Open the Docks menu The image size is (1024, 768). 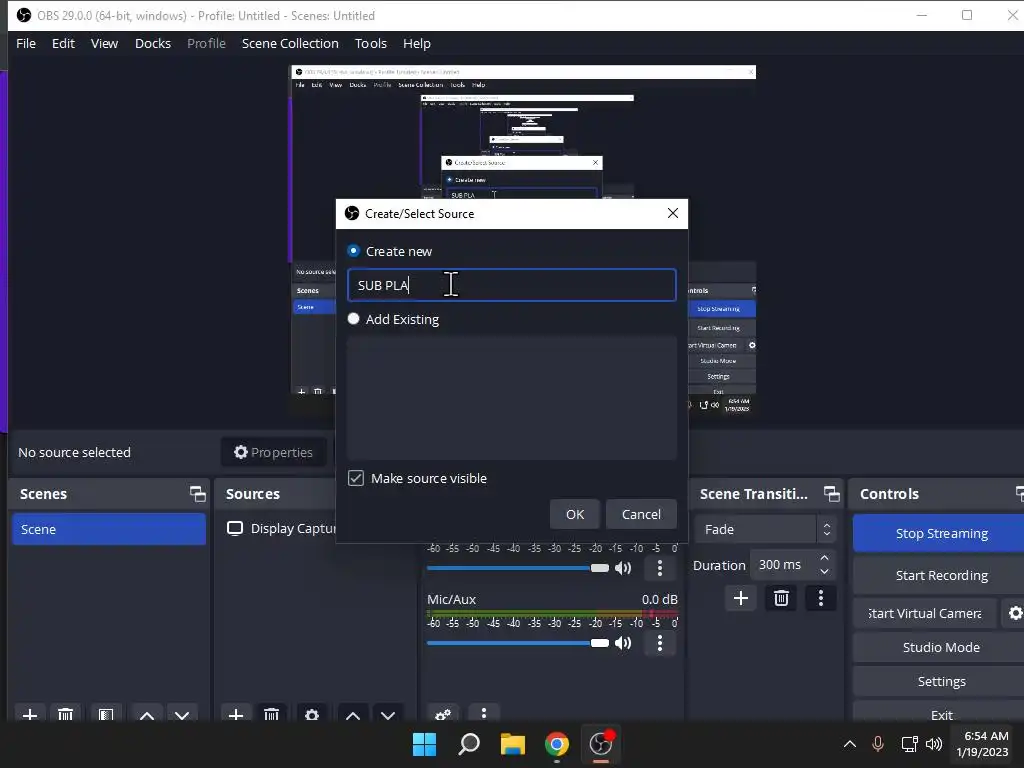(153, 43)
